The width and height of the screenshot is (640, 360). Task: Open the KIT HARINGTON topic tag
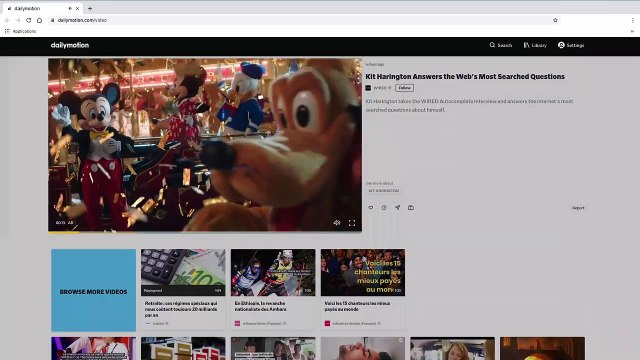point(384,191)
